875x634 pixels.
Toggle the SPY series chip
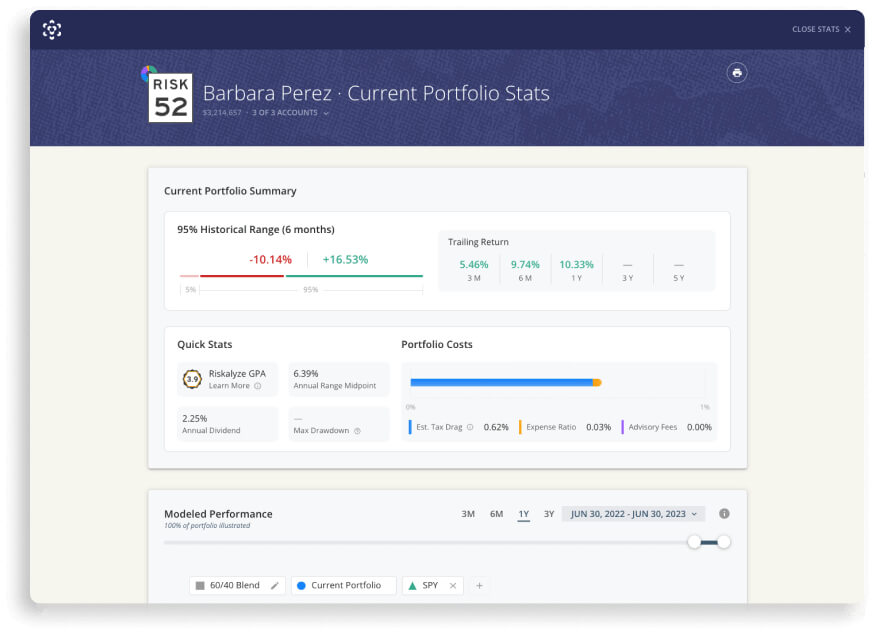click(x=424, y=585)
